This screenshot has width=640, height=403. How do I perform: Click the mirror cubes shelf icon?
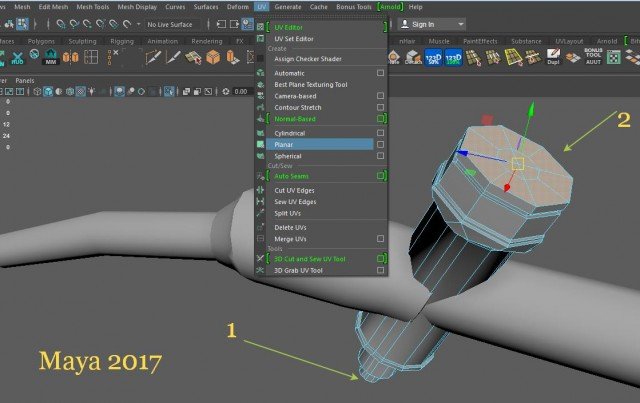pyautogui.click(x=70, y=57)
